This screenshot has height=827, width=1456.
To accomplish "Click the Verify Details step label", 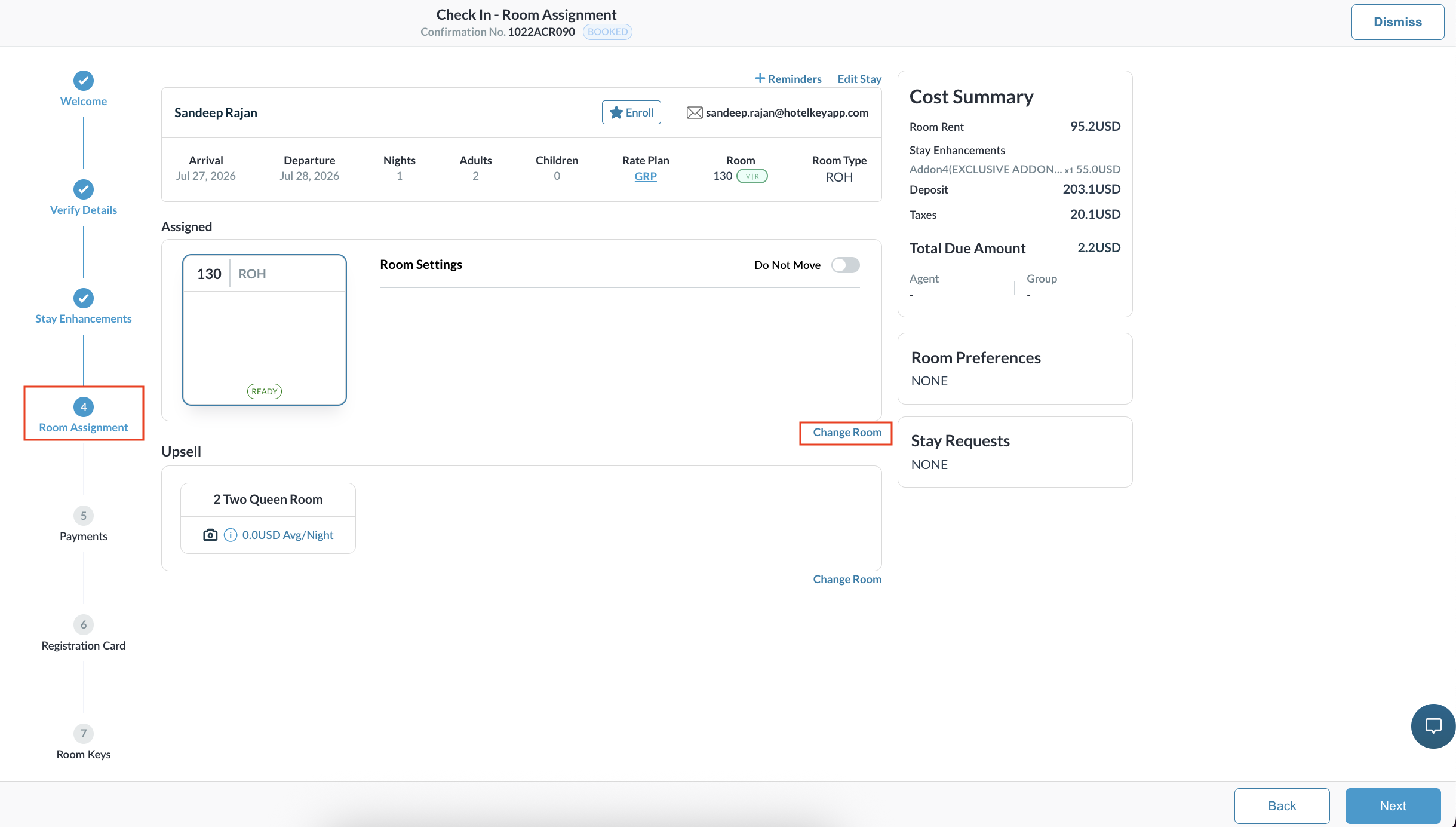I will point(84,210).
